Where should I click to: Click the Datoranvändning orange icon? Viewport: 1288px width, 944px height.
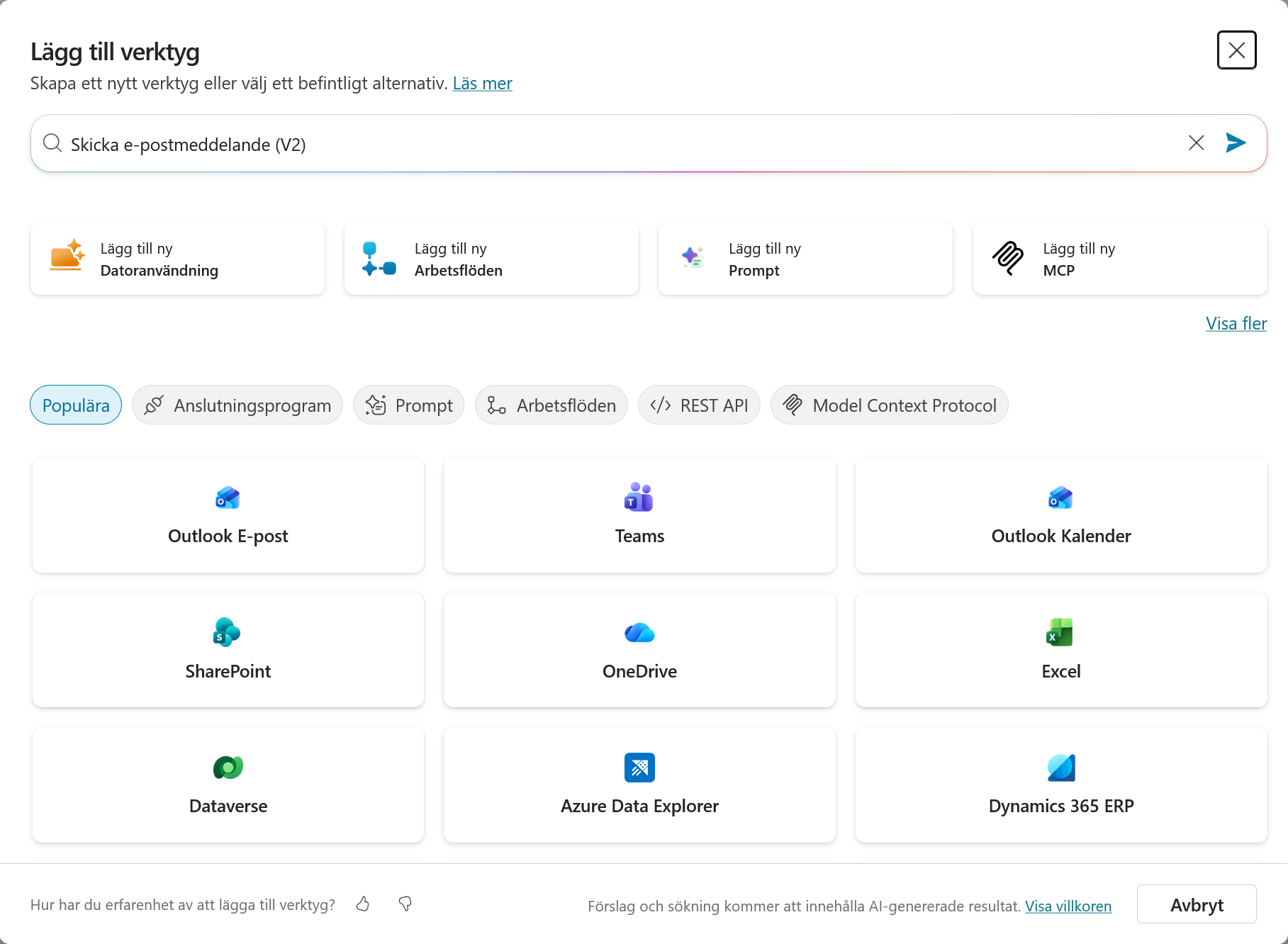click(67, 256)
